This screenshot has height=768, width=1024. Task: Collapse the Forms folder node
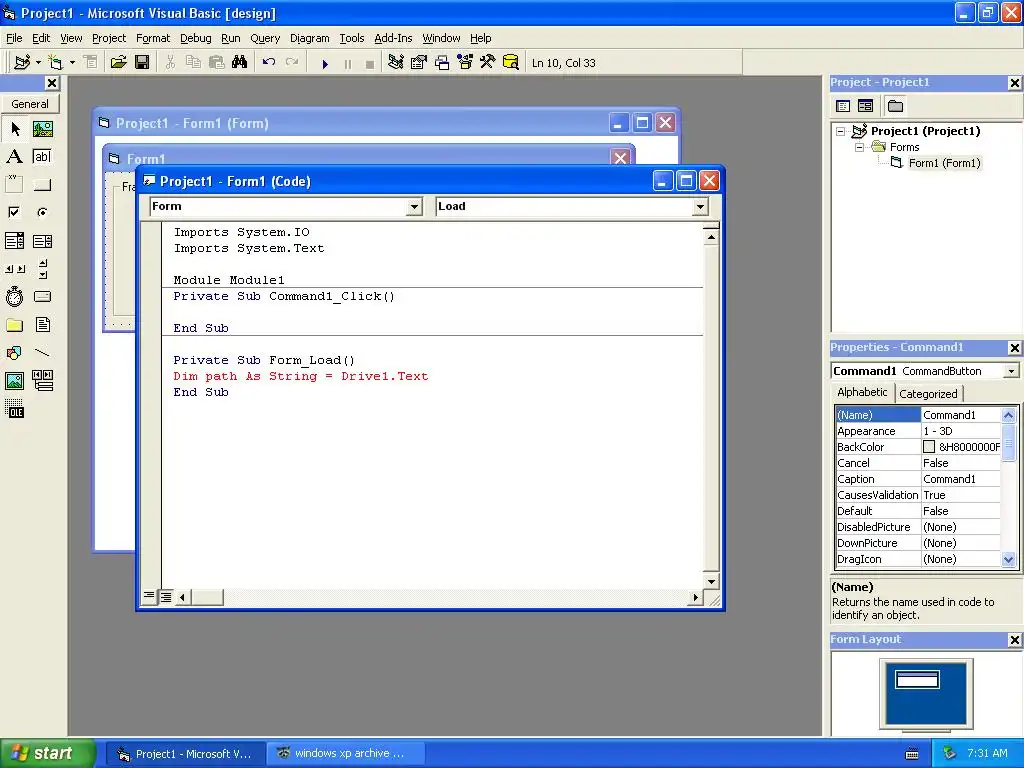pyautogui.click(x=859, y=148)
